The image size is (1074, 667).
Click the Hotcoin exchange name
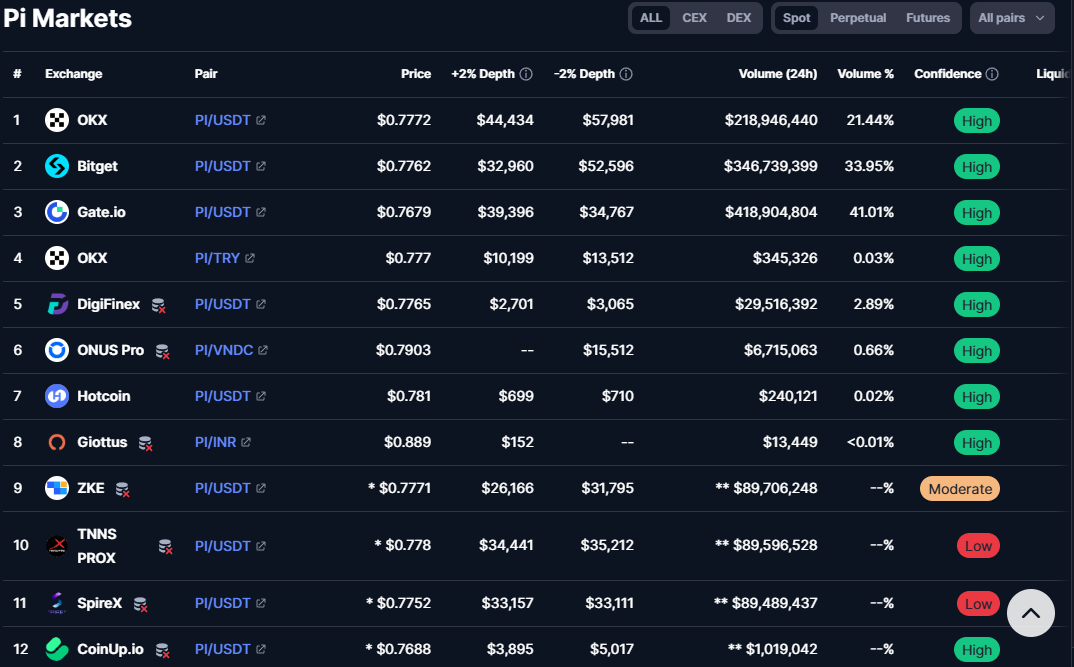click(103, 396)
